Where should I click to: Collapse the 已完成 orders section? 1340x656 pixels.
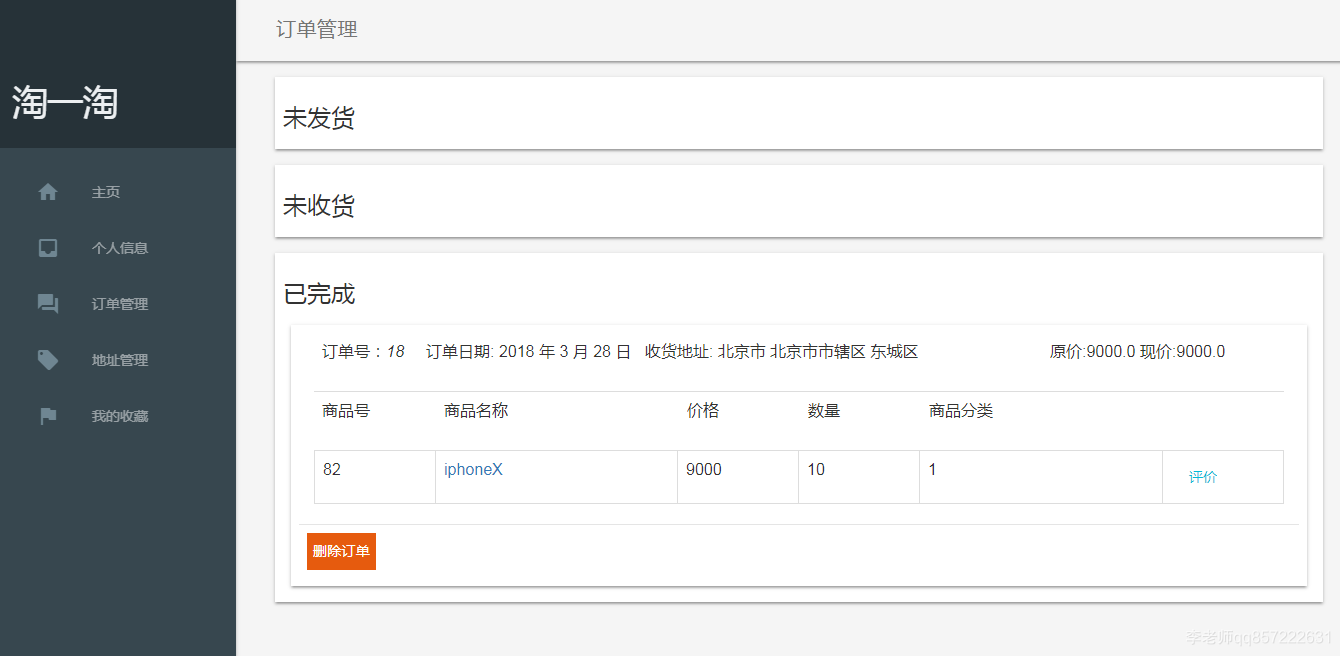[316, 294]
